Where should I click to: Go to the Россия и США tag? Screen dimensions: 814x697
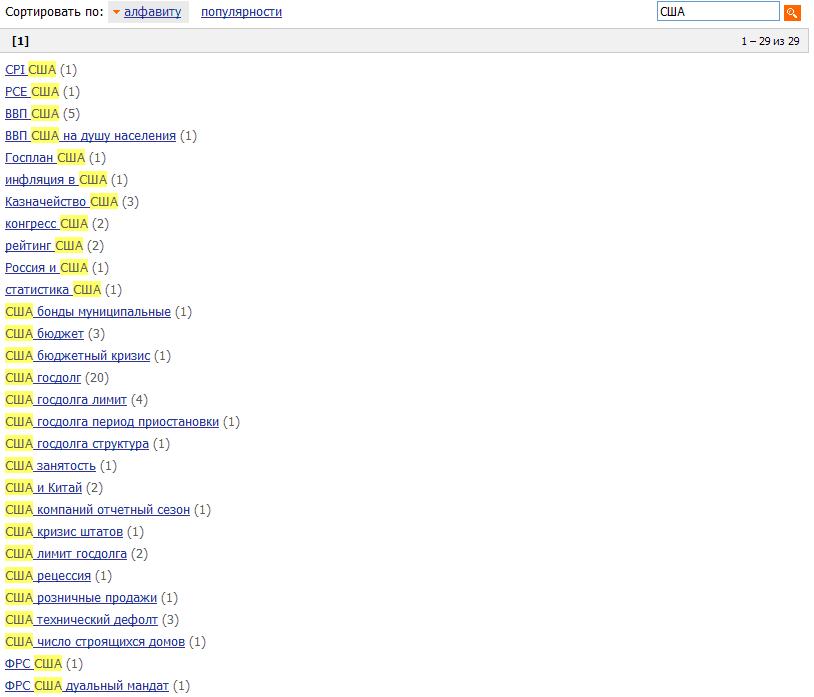pyautogui.click(x=46, y=268)
